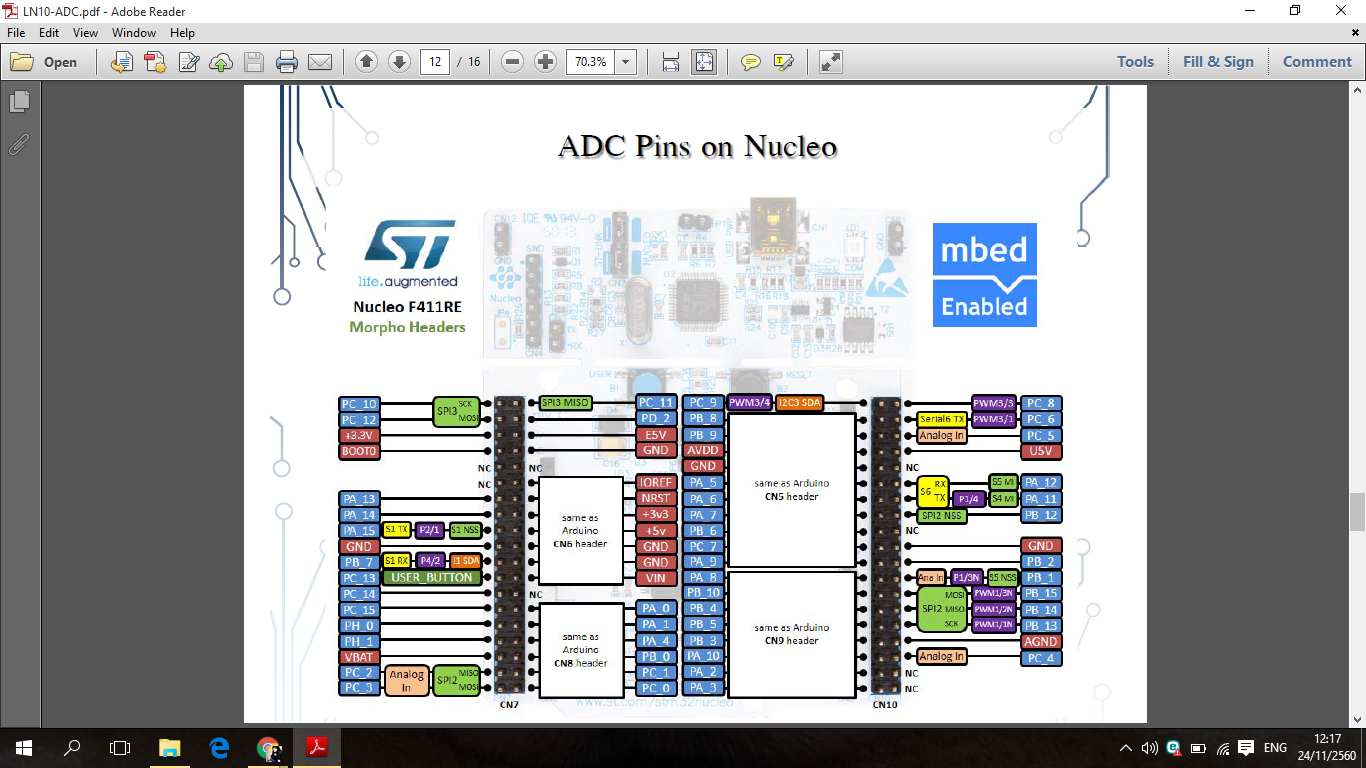Image resolution: width=1366 pixels, height=768 pixels.
Task: Open page thumbnails side panel
Action: (x=19, y=102)
